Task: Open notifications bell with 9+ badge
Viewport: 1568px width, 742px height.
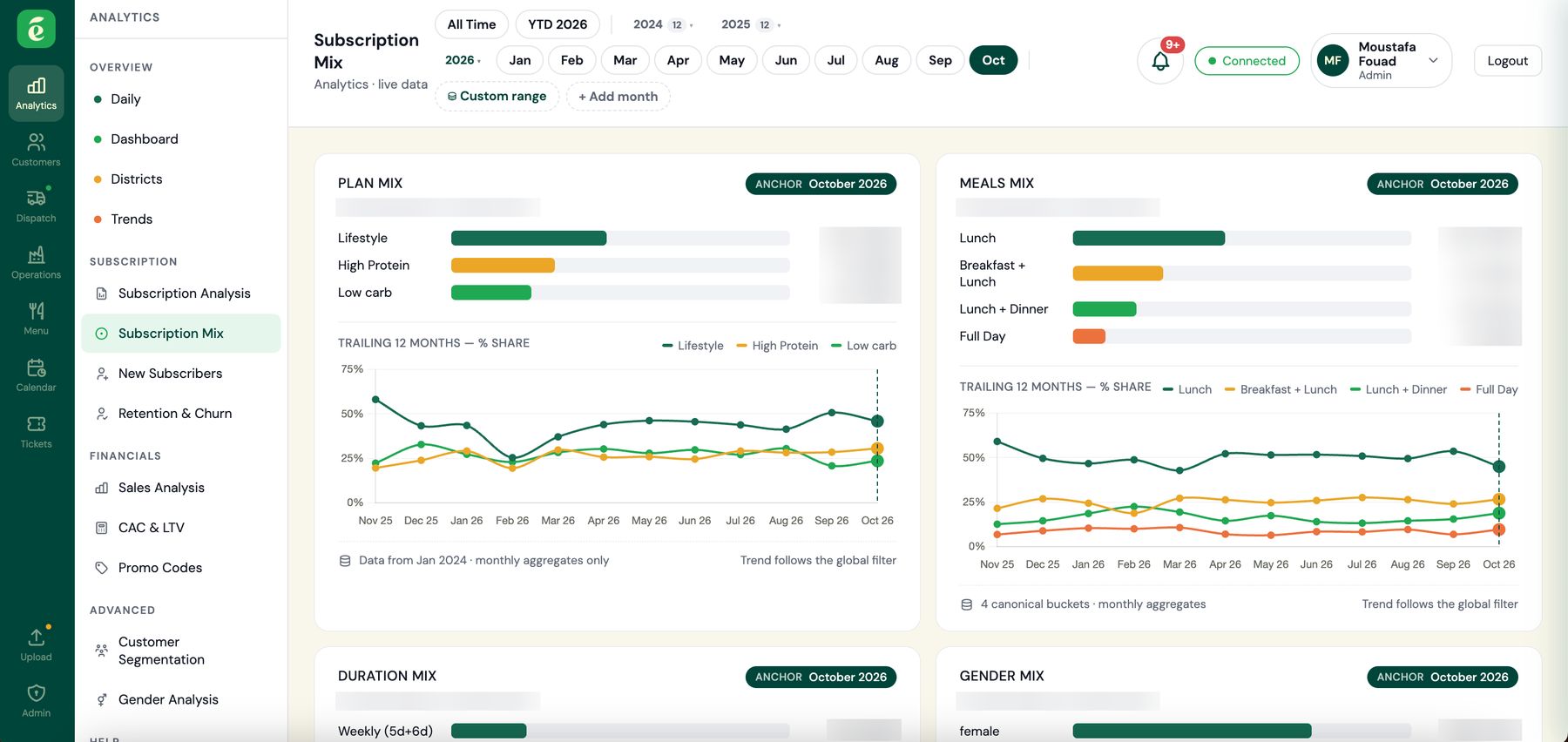Action: (1160, 61)
